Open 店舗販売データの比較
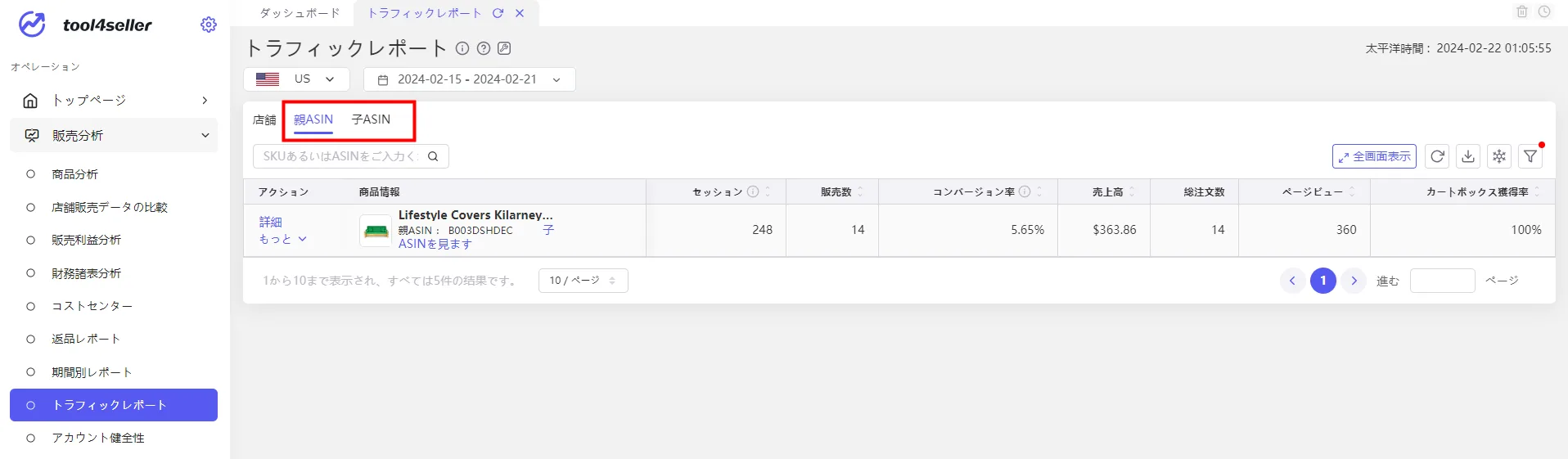Image resolution: width=1568 pixels, height=459 pixels. click(x=110, y=207)
